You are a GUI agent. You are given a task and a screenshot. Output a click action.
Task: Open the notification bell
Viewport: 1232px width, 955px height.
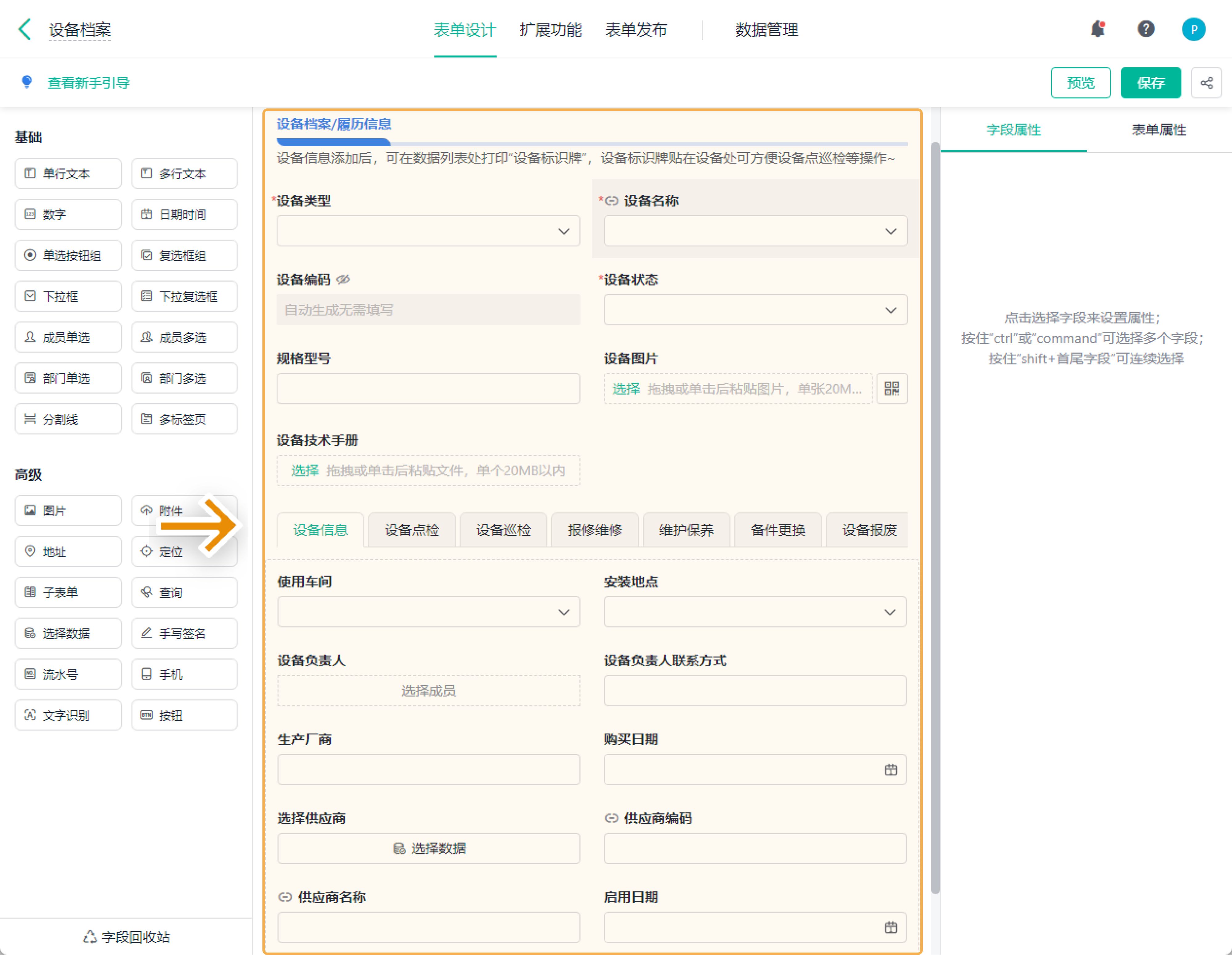pos(1098,29)
